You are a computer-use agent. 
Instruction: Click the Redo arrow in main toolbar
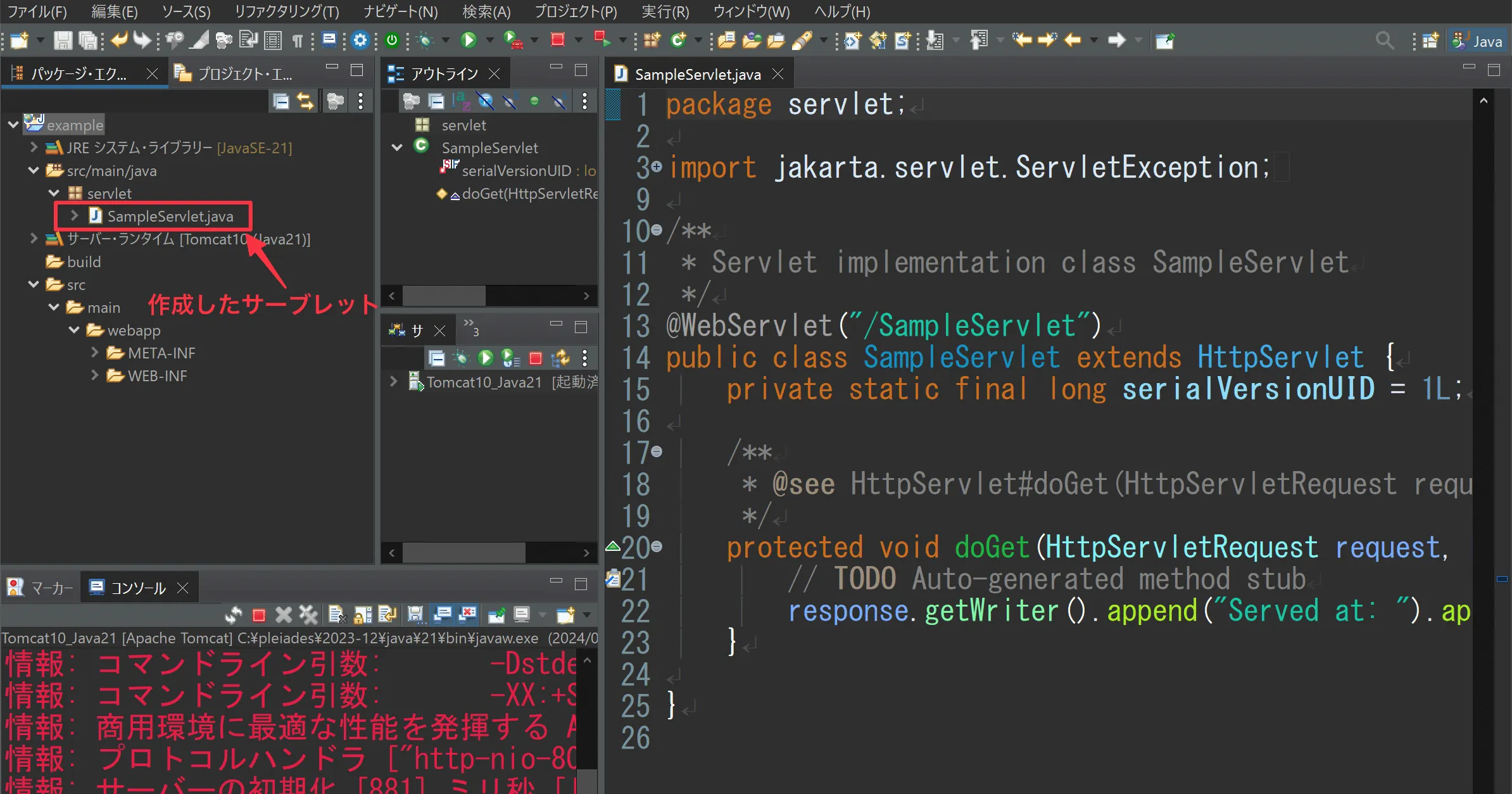tap(142, 41)
